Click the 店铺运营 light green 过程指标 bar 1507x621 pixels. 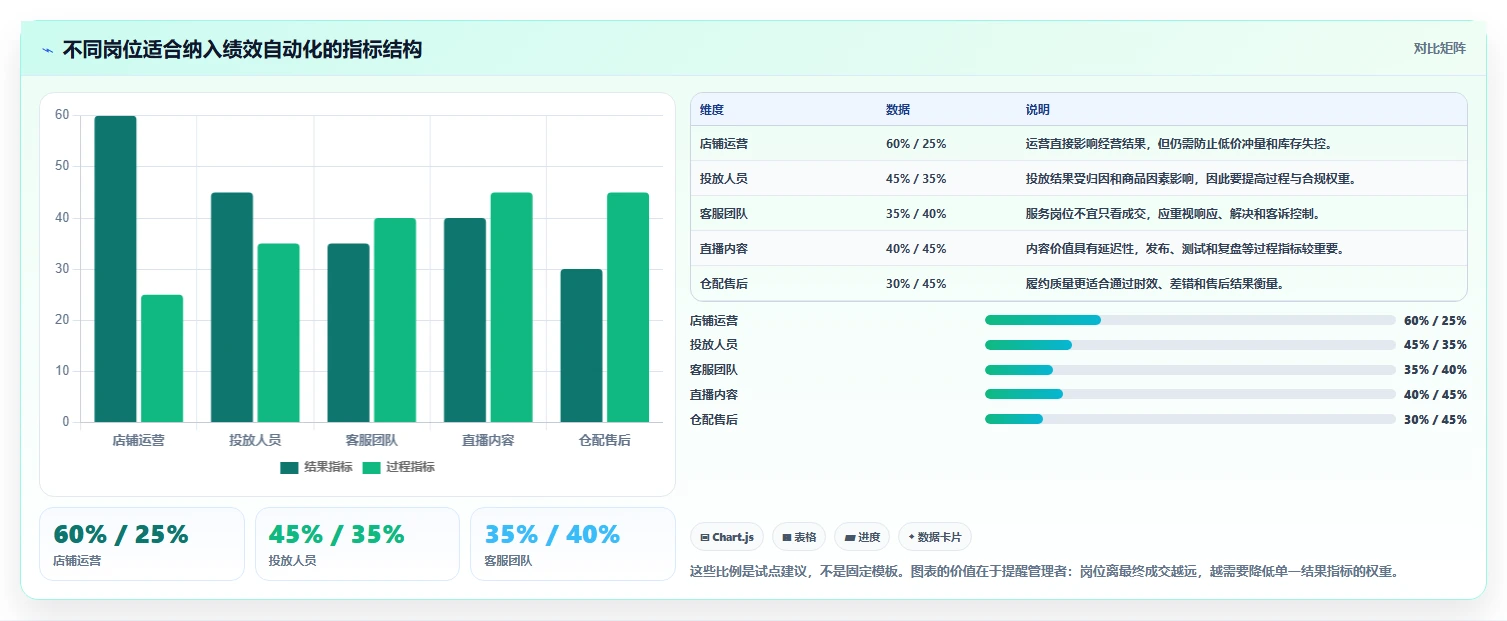162,358
